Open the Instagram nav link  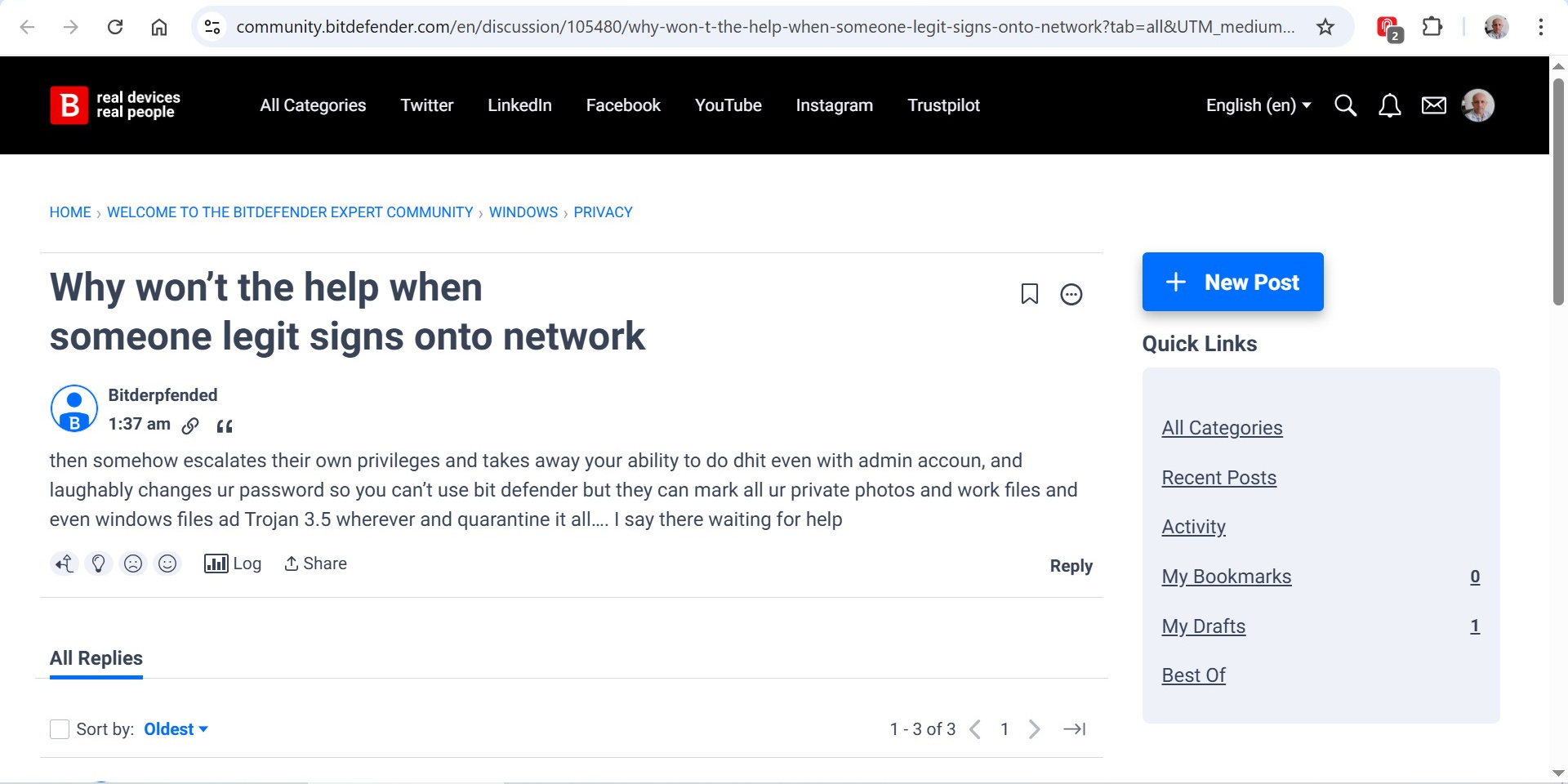(835, 105)
